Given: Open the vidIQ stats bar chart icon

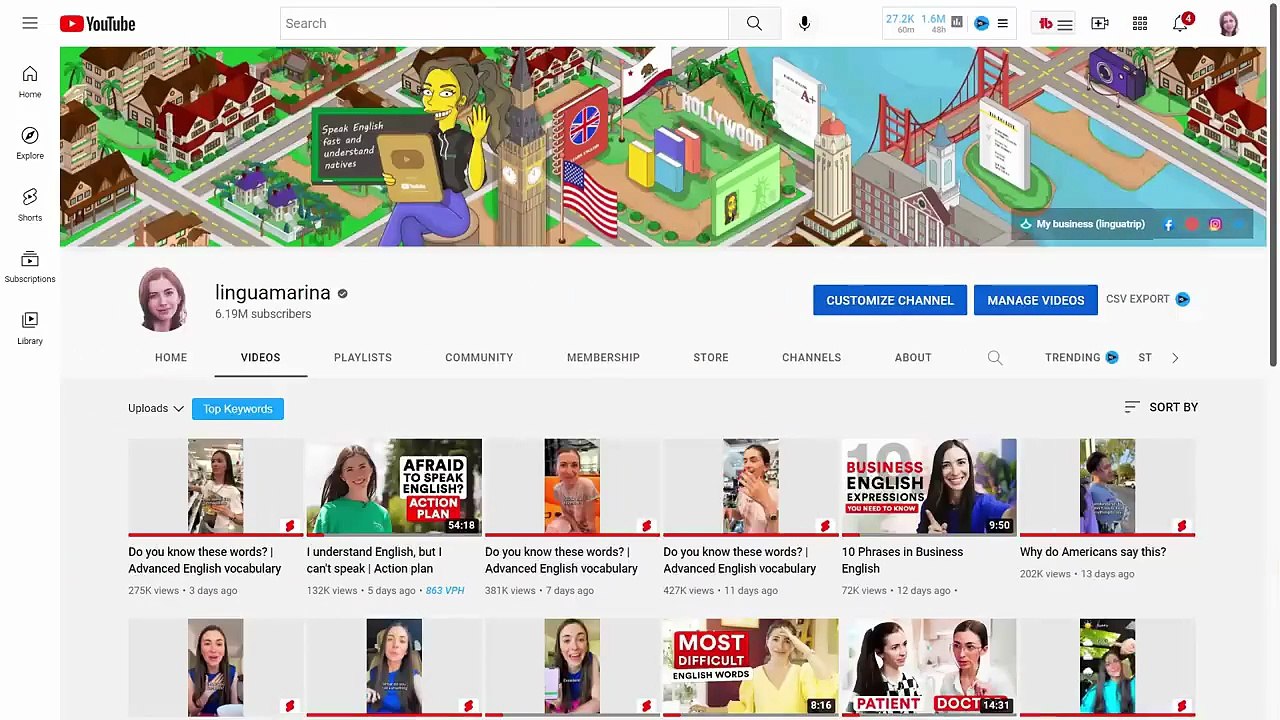Looking at the screenshot, I should point(957,22).
